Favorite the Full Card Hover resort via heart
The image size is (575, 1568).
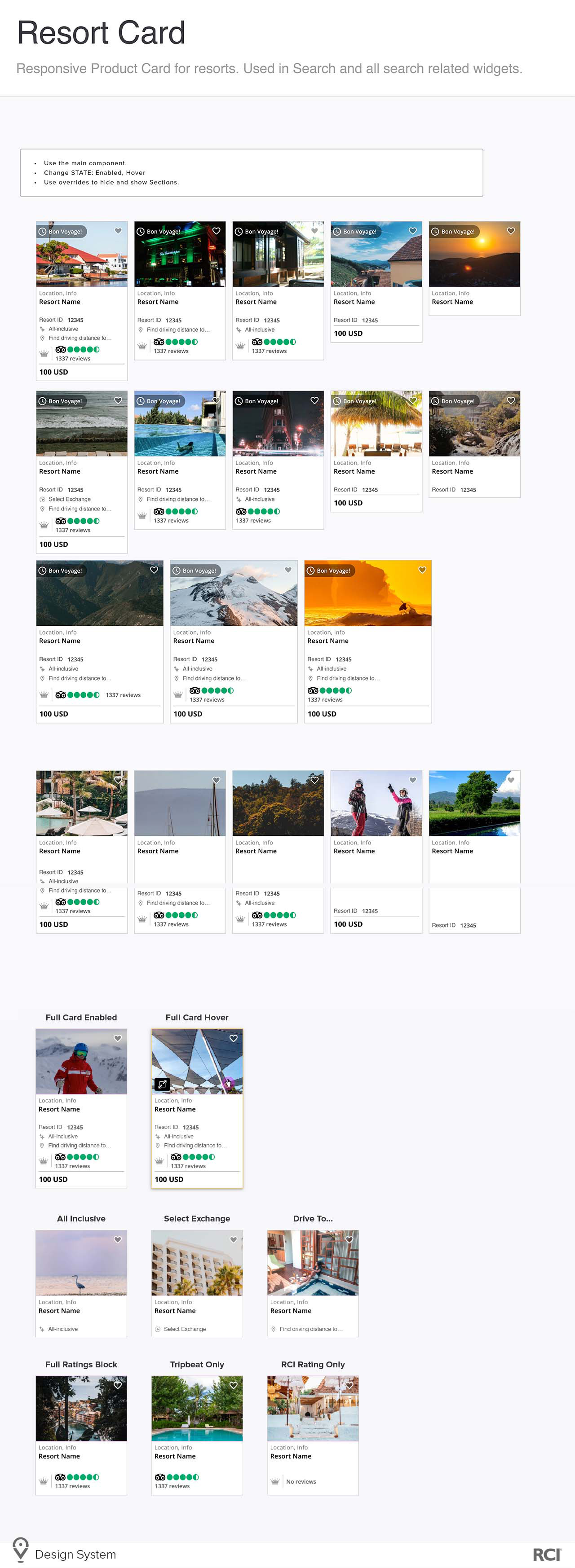(233, 1038)
